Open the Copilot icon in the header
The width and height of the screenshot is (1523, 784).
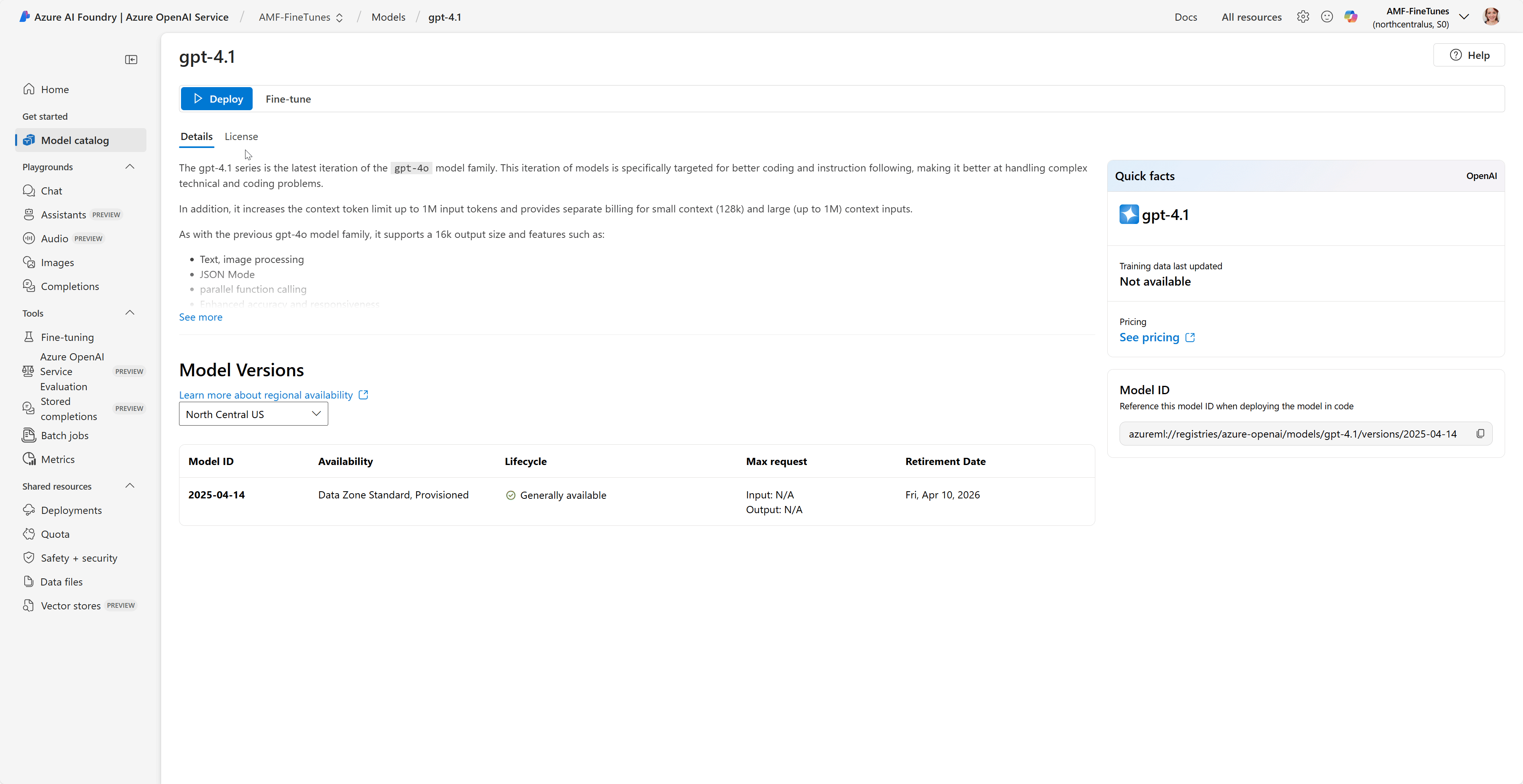pos(1351,17)
